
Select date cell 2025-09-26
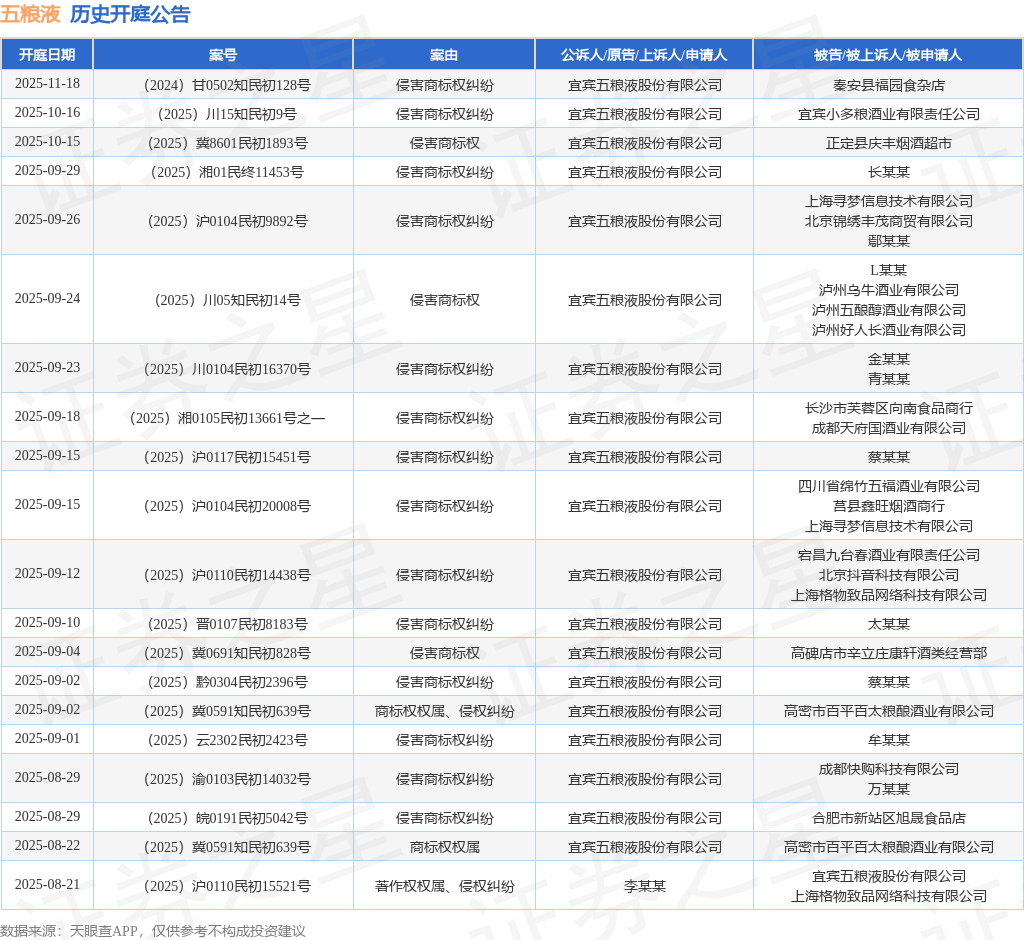click(47, 219)
